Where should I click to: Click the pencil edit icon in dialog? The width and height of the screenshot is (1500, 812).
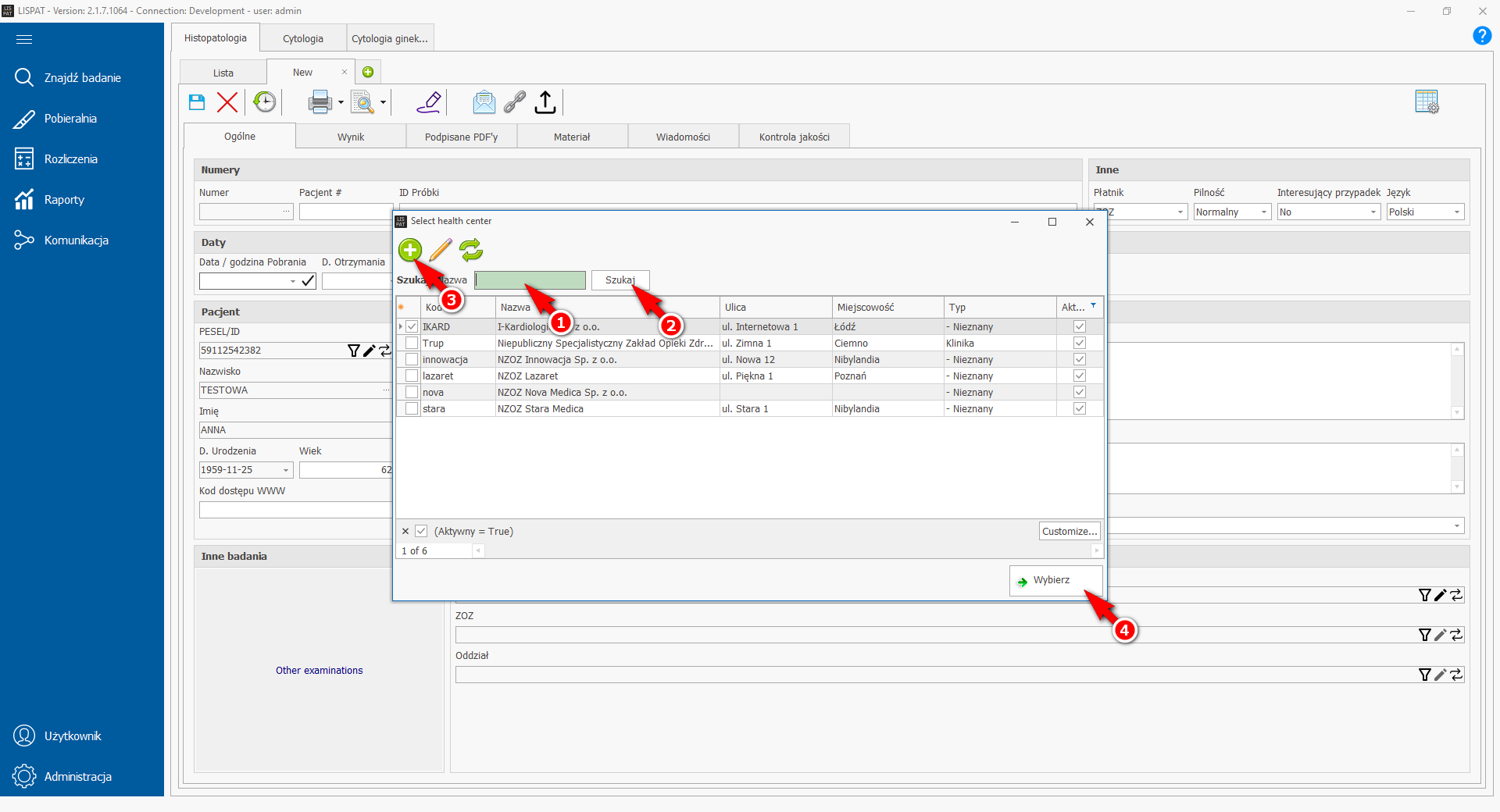(x=441, y=250)
